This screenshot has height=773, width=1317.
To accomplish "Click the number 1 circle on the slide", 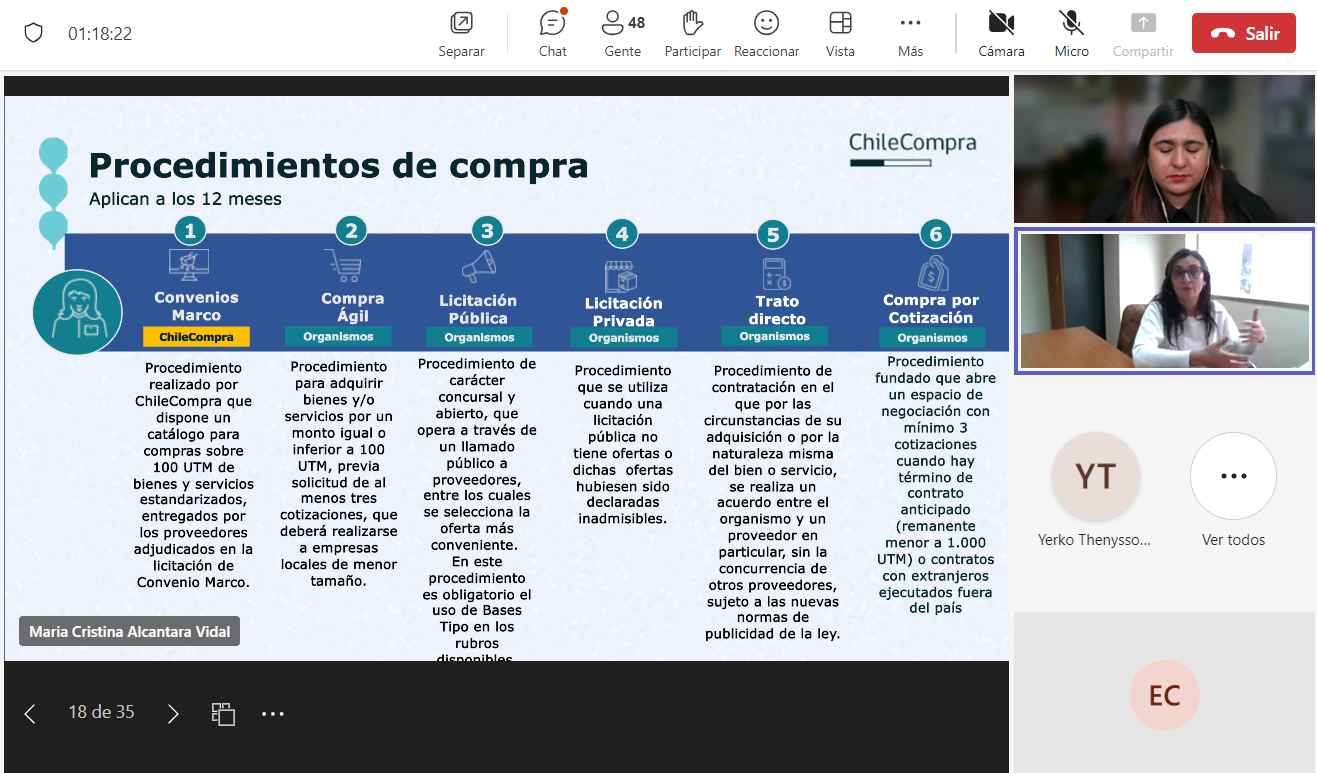I will tap(190, 232).
